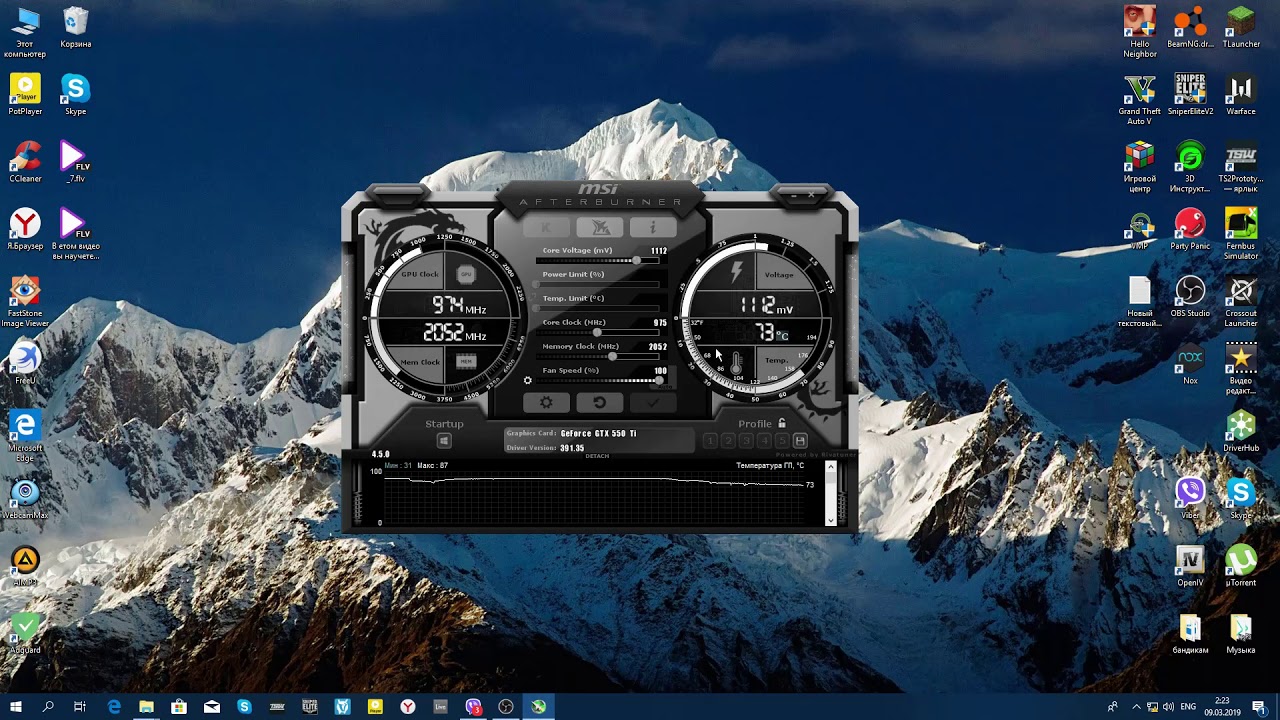Save profile with the floppy disk icon
Image resolution: width=1280 pixels, height=720 pixels.
(x=800, y=441)
